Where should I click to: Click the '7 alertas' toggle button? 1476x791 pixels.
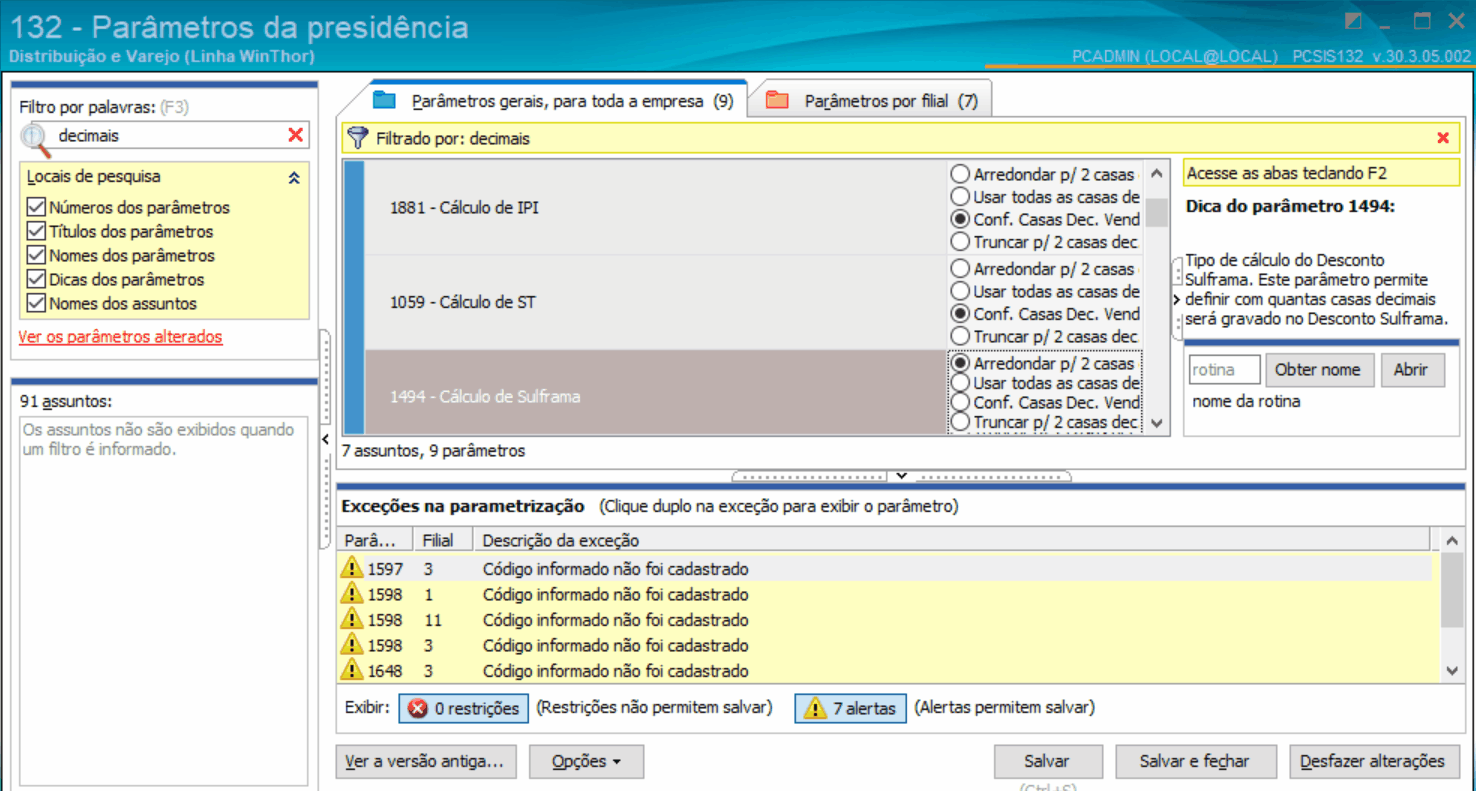click(x=851, y=708)
